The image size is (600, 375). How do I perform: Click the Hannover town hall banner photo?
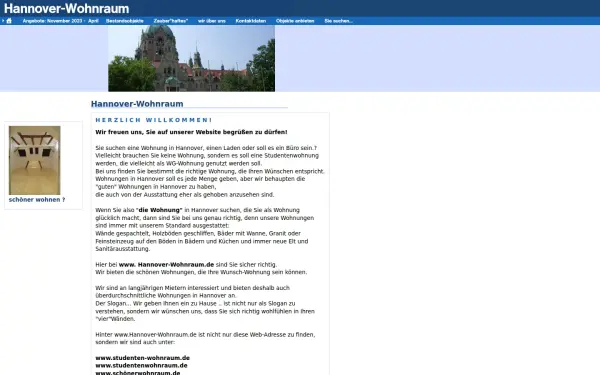tap(191, 58)
